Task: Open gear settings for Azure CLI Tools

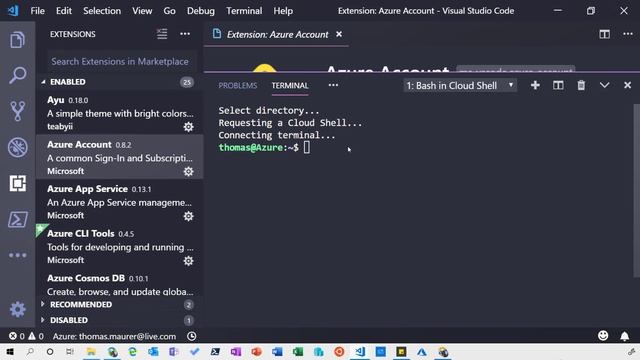Action: pos(188,260)
